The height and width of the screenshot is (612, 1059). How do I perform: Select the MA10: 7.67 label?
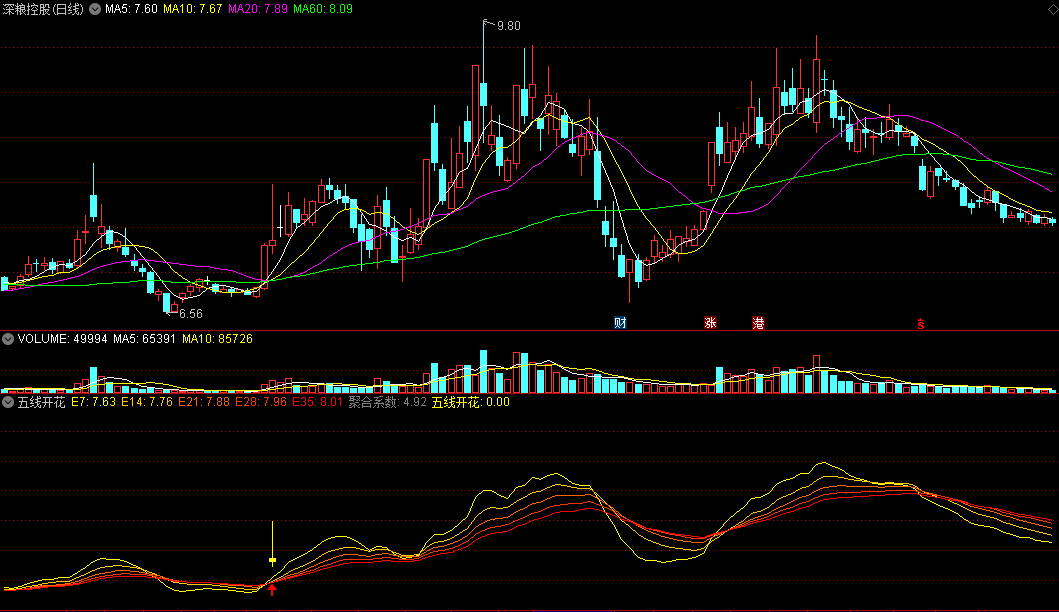click(192, 9)
